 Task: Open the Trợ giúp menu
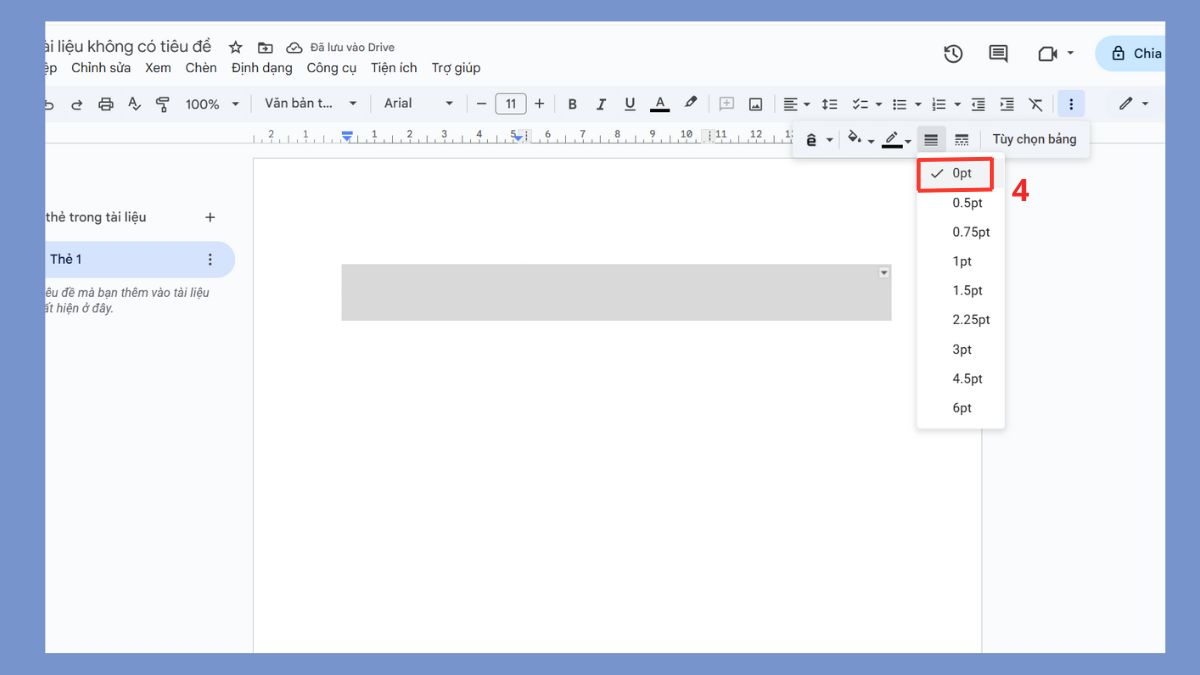(456, 68)
